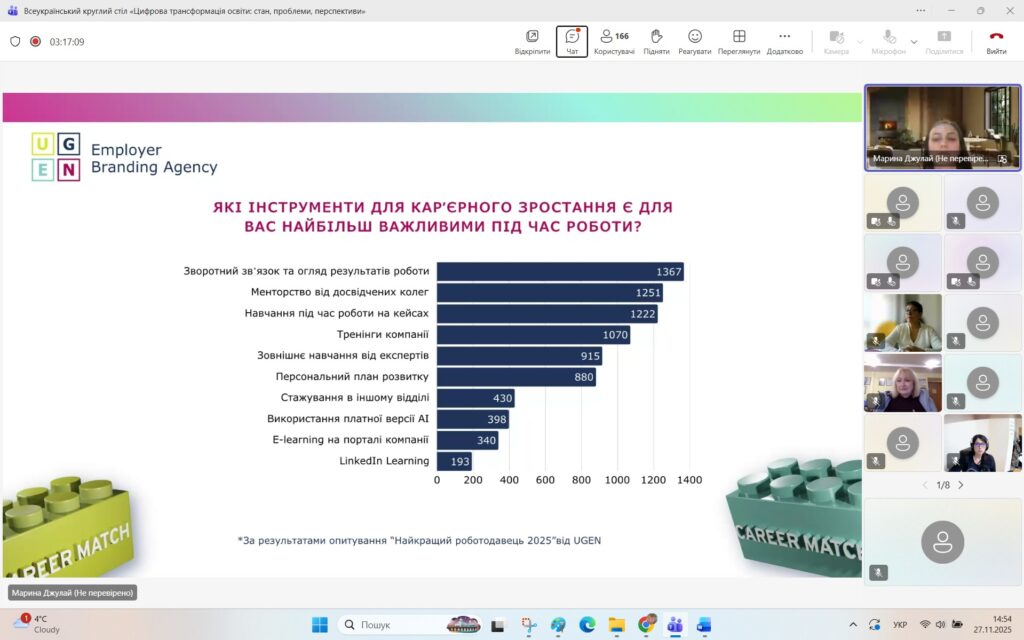Go to previous page of participants
This screenshot has width=1024, height=640.
coord(925,485)
